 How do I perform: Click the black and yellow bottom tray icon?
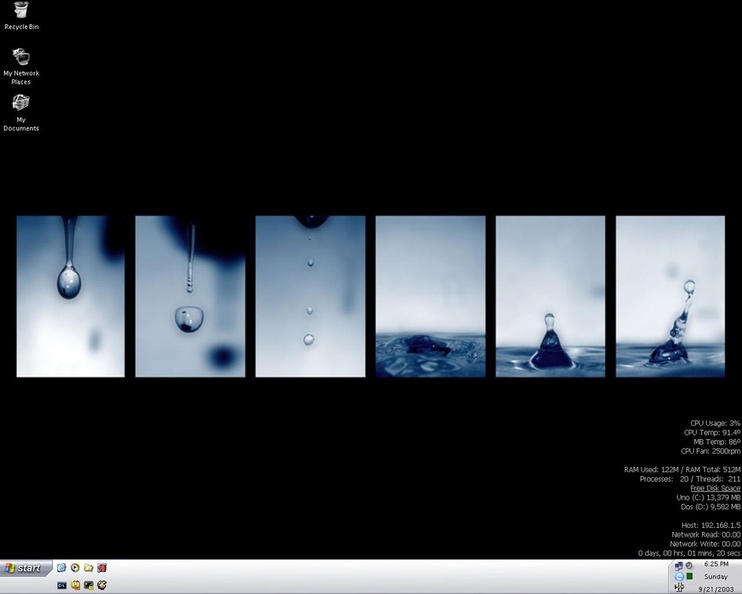coord(680,587)
